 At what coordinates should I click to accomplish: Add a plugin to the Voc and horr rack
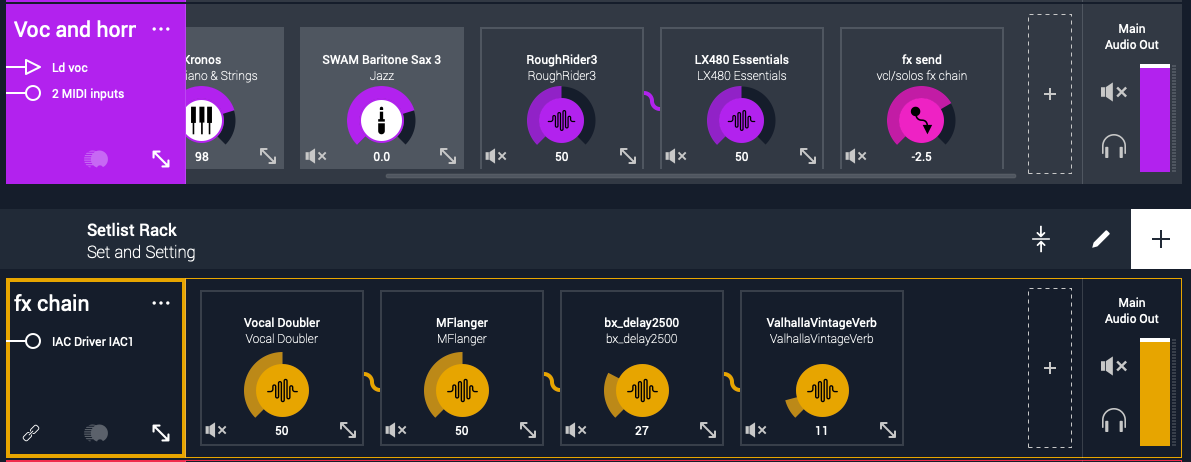click(x=1050, y=94)
